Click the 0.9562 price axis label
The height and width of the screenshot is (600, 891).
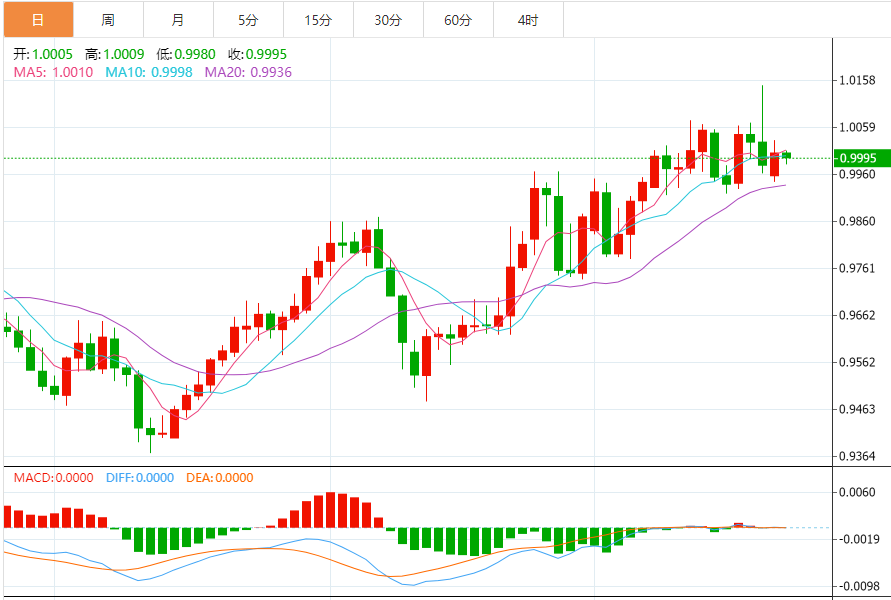pyautogui.click(x=857, y=362)
